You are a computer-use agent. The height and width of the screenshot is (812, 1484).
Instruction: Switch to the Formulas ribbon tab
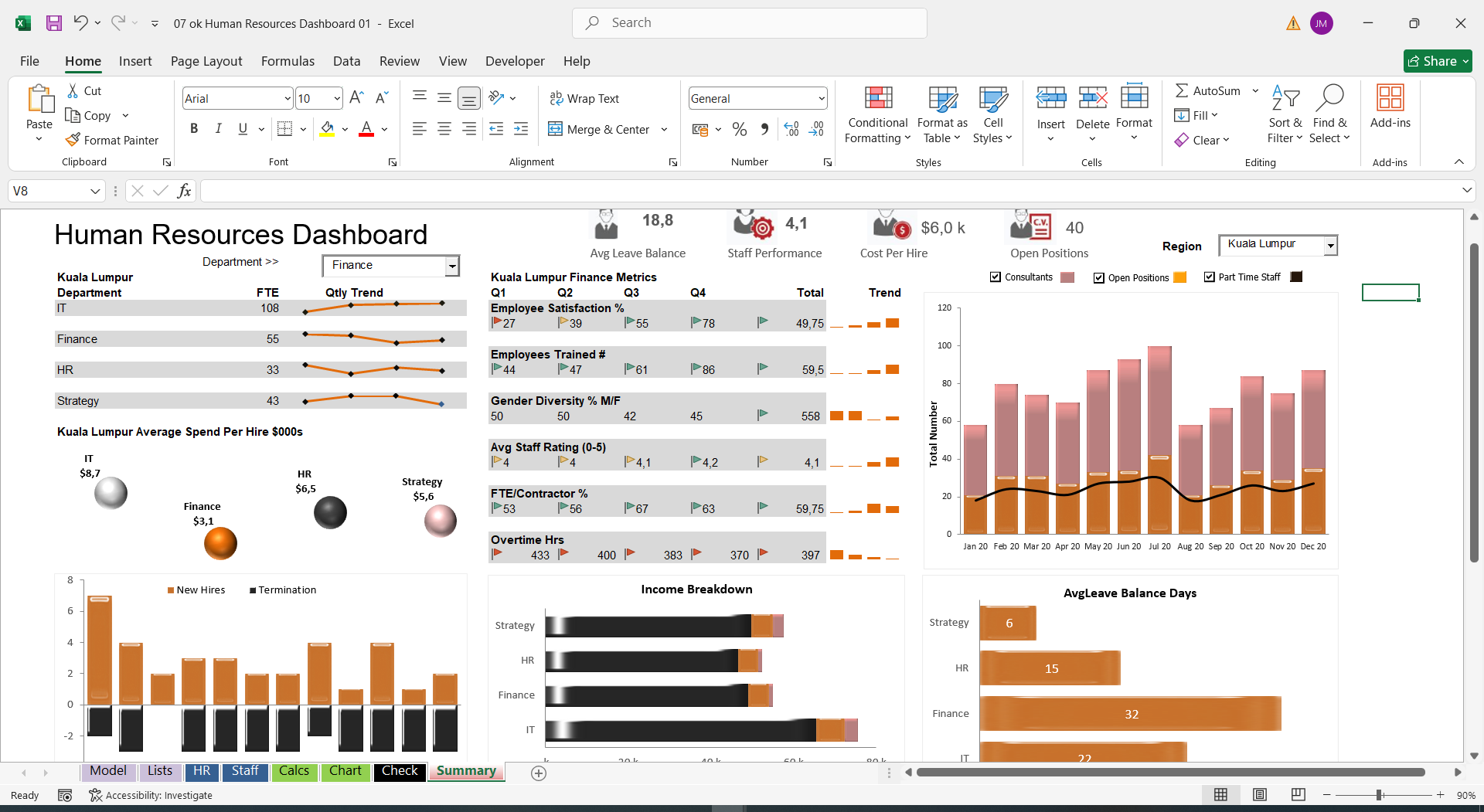[x=288, y=61]
